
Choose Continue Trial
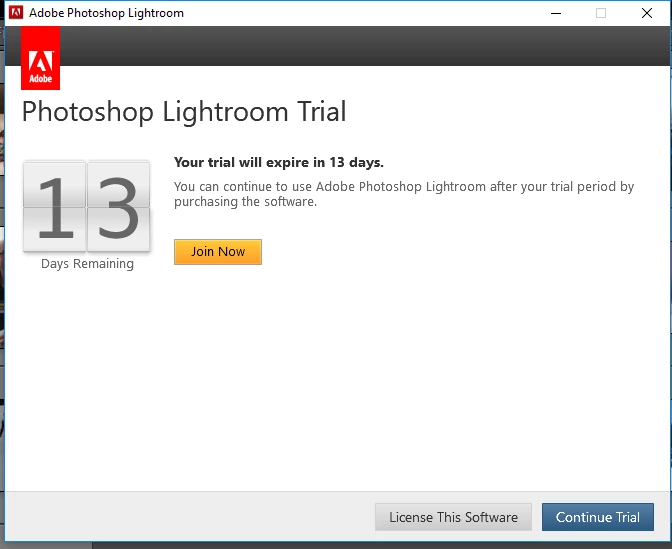pyautogui.click(x=598, y=517)
